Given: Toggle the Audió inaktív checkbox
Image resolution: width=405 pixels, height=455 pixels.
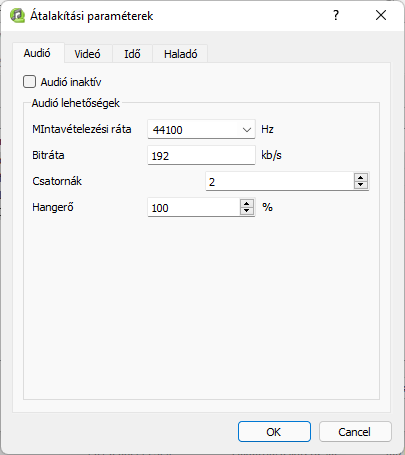Looking at the screenshot, I should tap(29, 82).
